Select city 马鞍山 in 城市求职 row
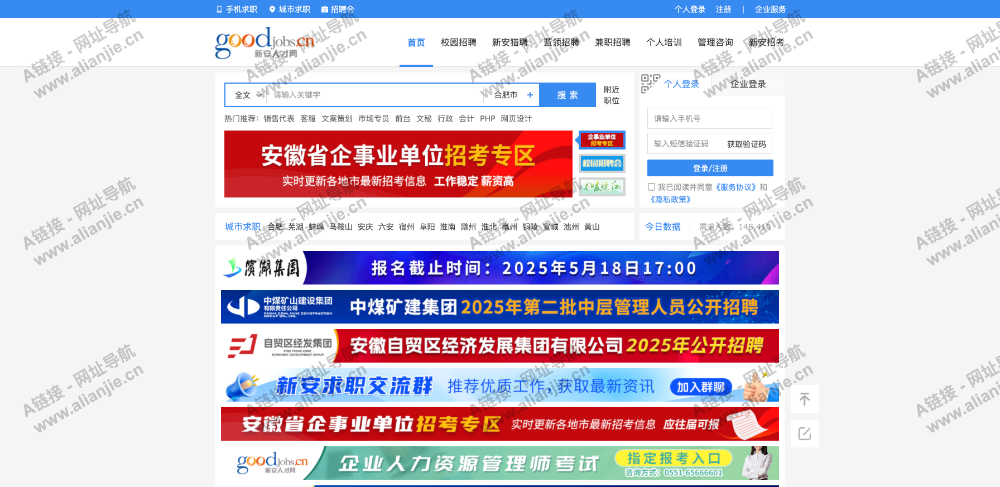This screenshot has width=1000, height=487. pos(341,227)
